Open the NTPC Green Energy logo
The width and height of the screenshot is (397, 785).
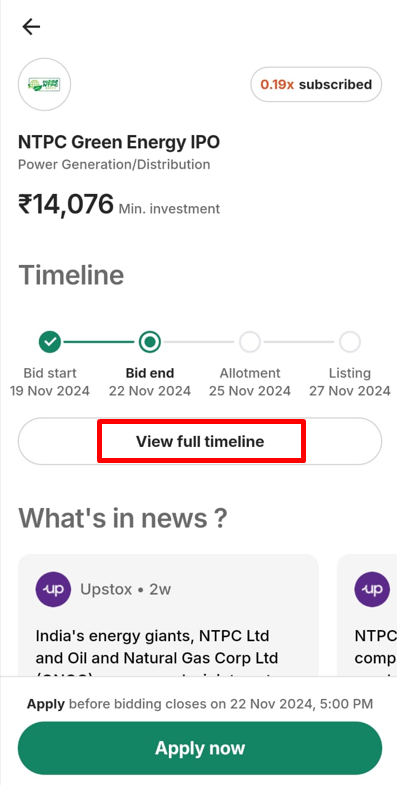tap(45, 85)
